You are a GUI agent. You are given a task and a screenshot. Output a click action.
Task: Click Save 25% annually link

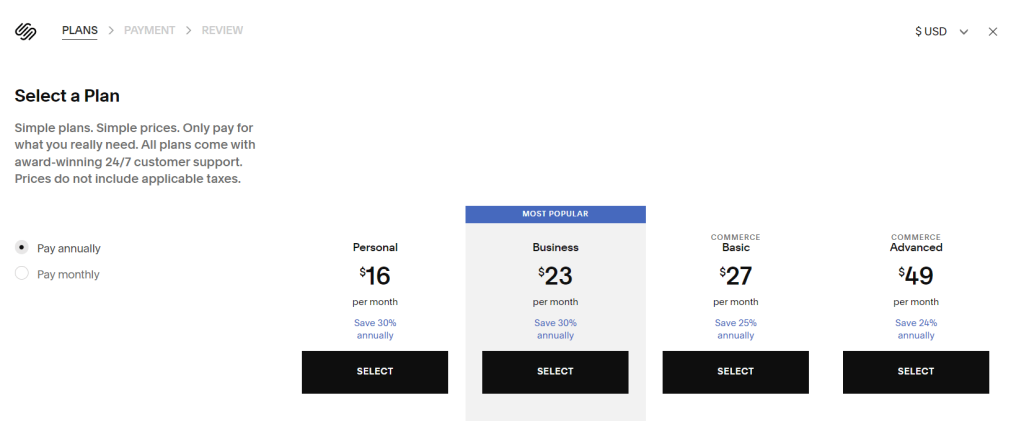735,329
